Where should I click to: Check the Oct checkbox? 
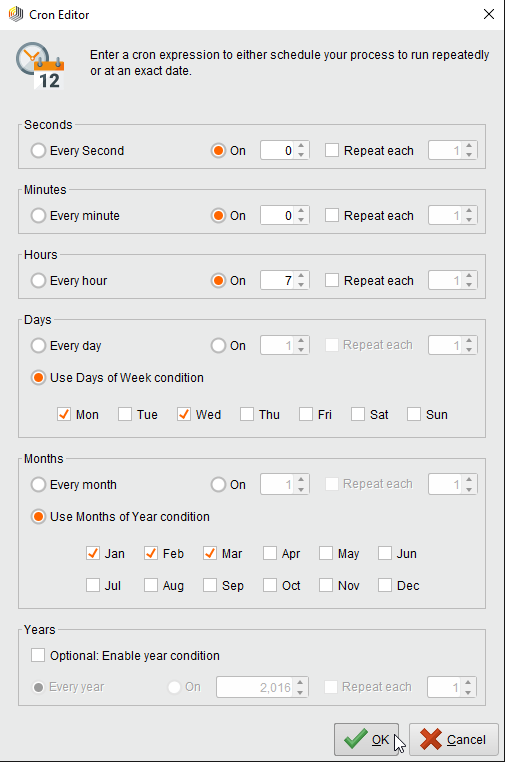click(x=270, y=585)
